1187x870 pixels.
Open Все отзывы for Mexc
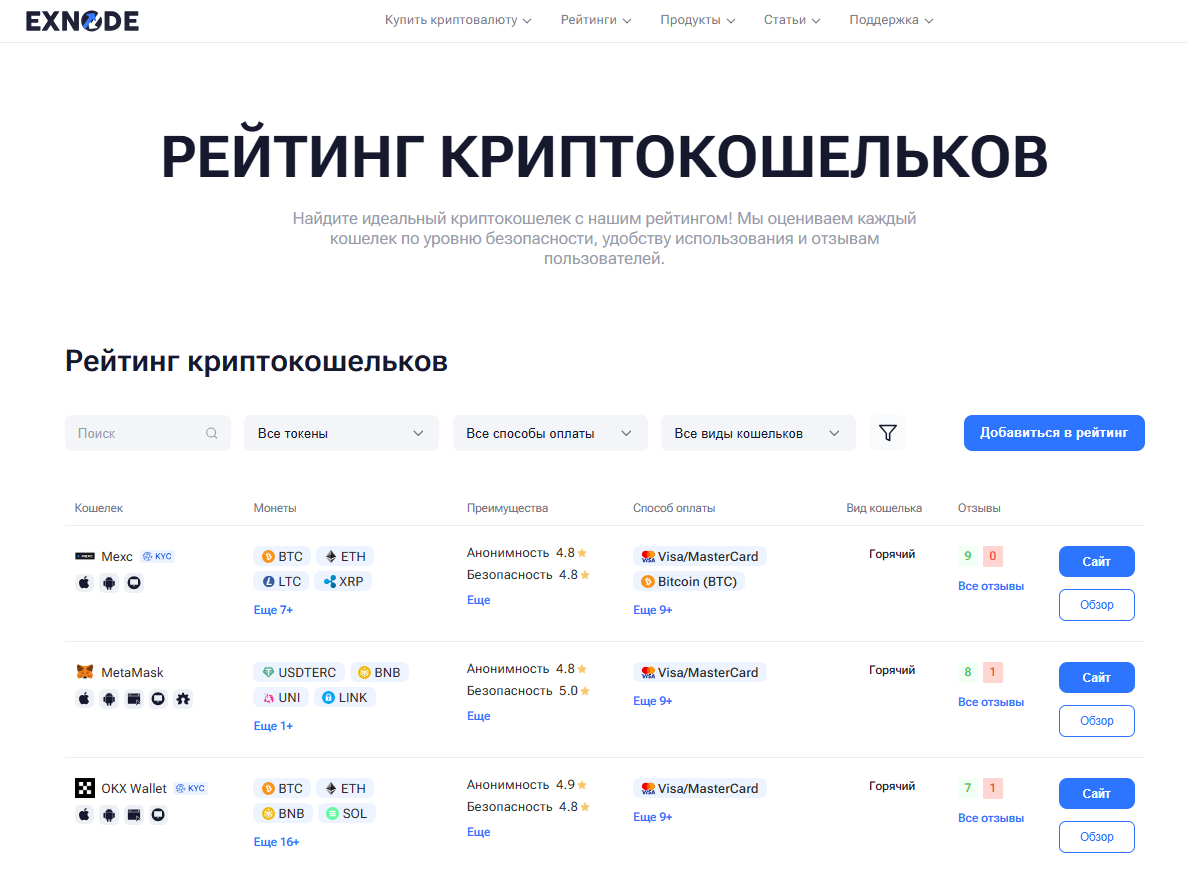pyautogui.click(x=990, y=585)
